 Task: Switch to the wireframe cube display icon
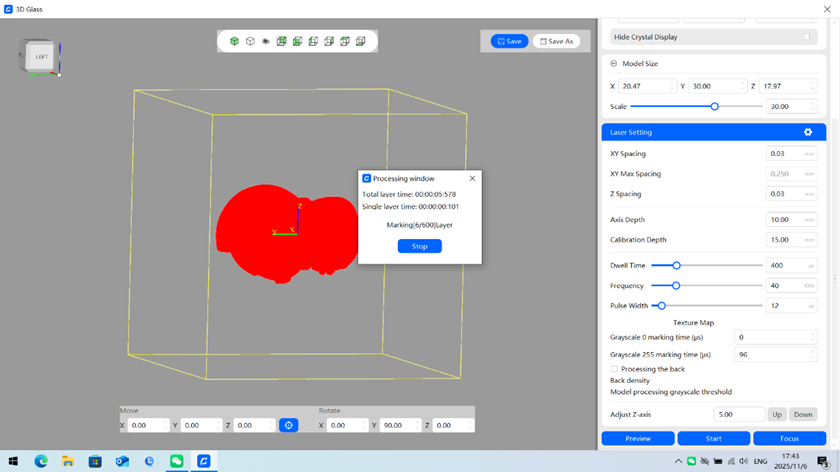click(x=250, y=42)
